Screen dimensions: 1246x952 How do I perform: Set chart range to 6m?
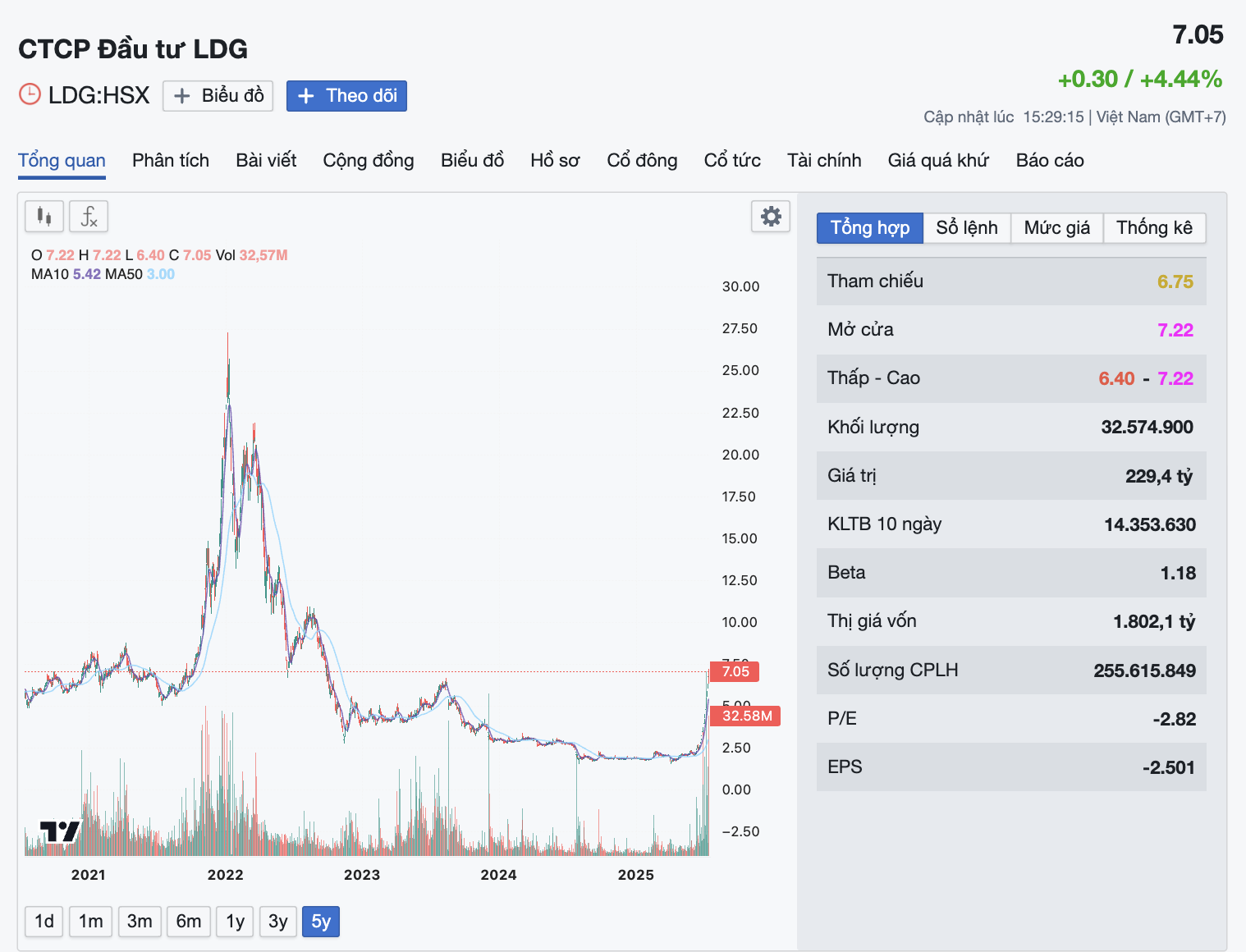pyautogui.click(x=189, y=921)
